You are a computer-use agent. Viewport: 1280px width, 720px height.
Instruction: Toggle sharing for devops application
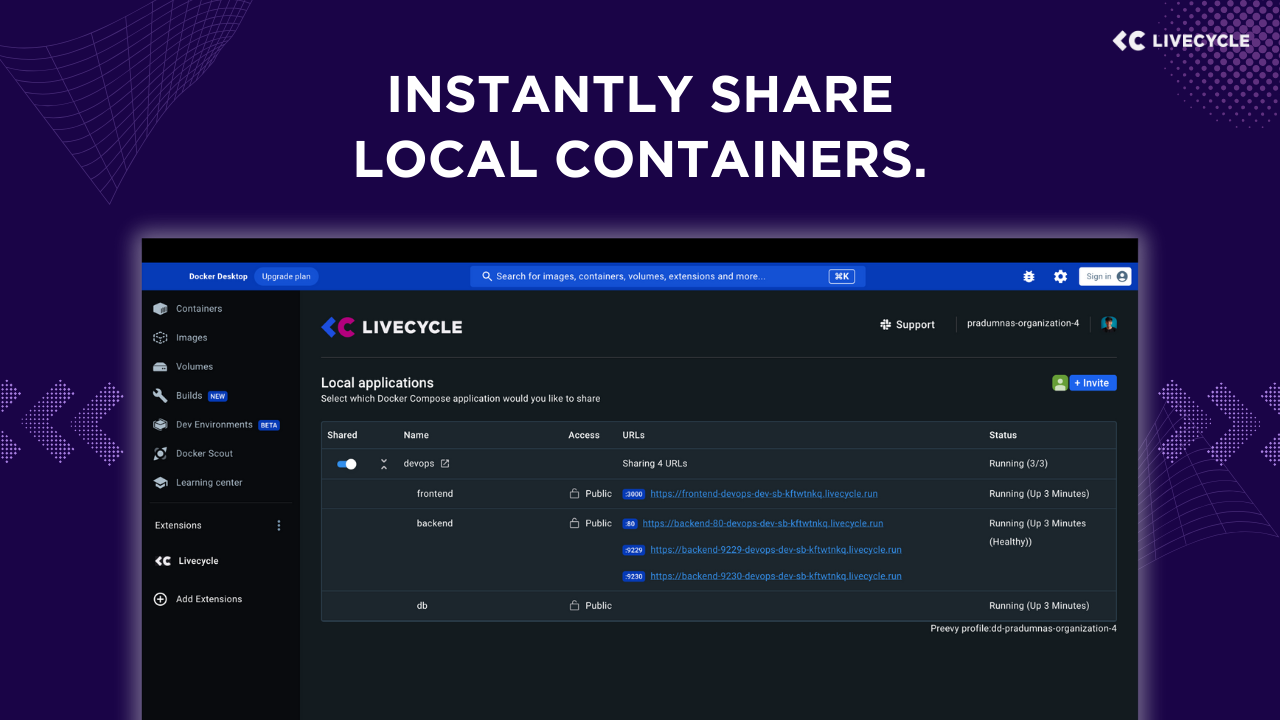[x=347, y=464]
